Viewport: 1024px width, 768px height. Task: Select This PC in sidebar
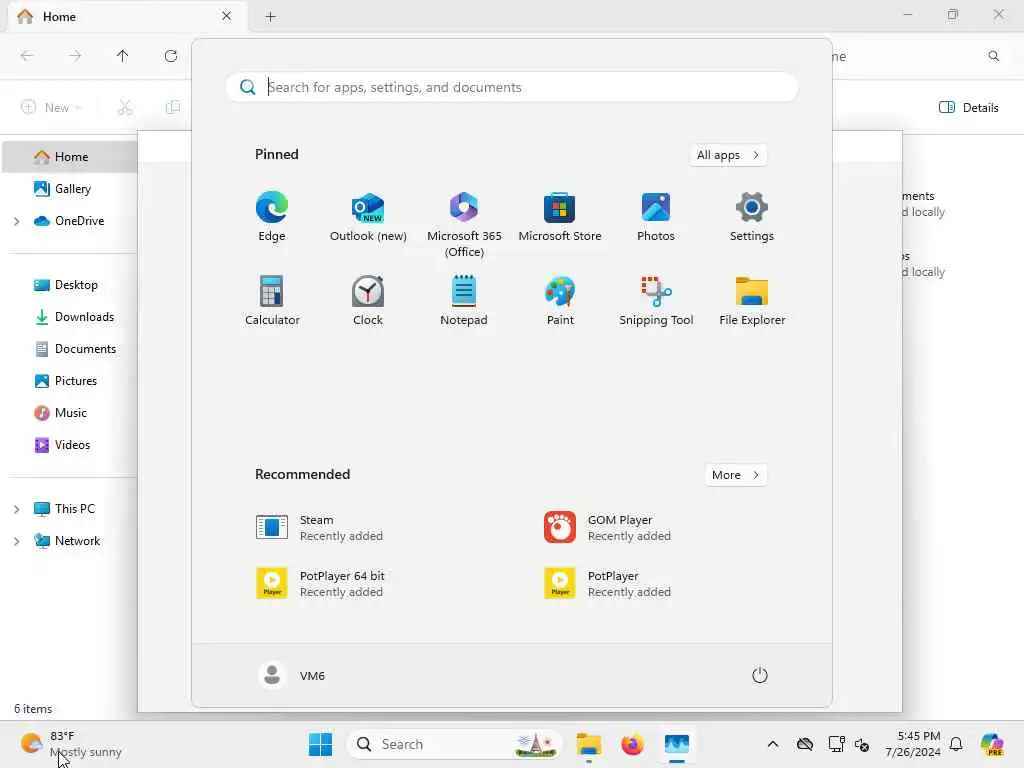[74, 509]
